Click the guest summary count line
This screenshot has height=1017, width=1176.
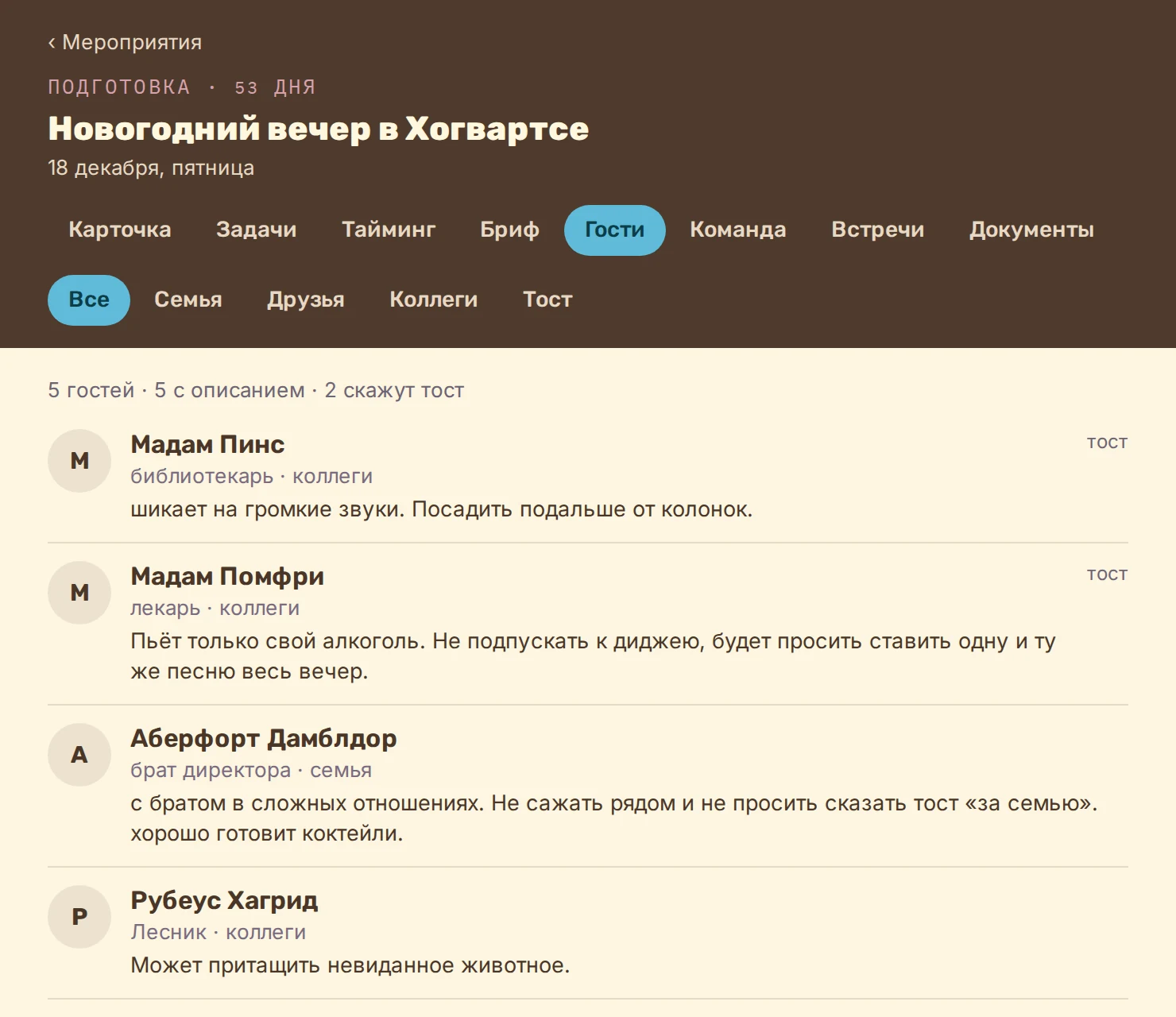(x=256, y=390)
